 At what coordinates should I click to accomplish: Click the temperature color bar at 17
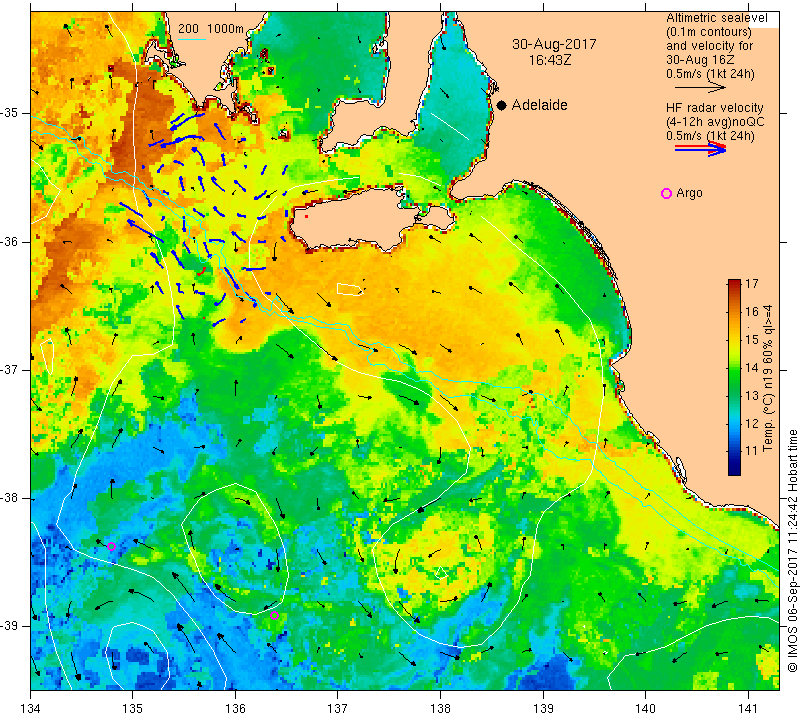click(x=734, y=282)
